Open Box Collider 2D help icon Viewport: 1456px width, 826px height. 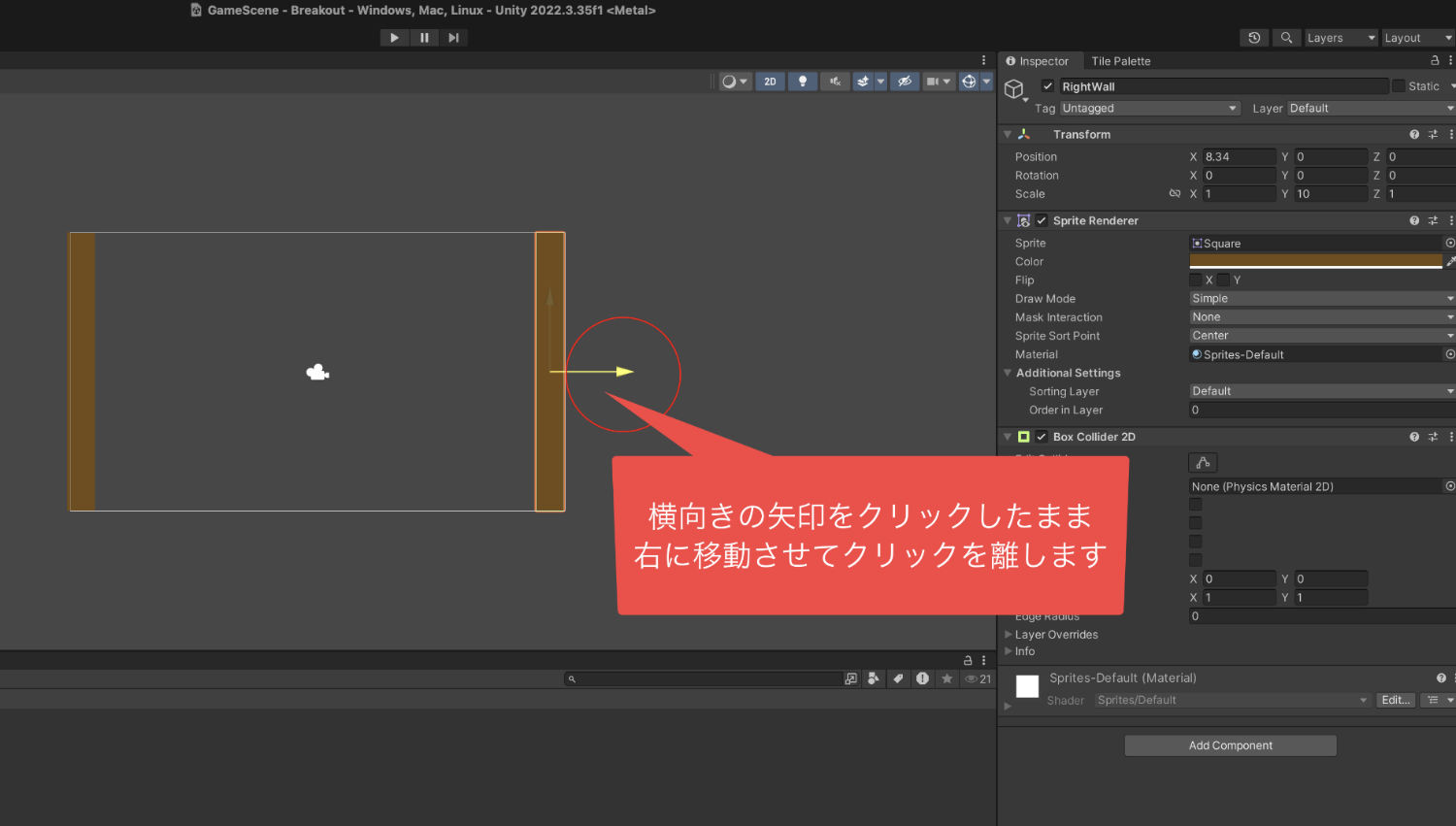pos(1414,437)
